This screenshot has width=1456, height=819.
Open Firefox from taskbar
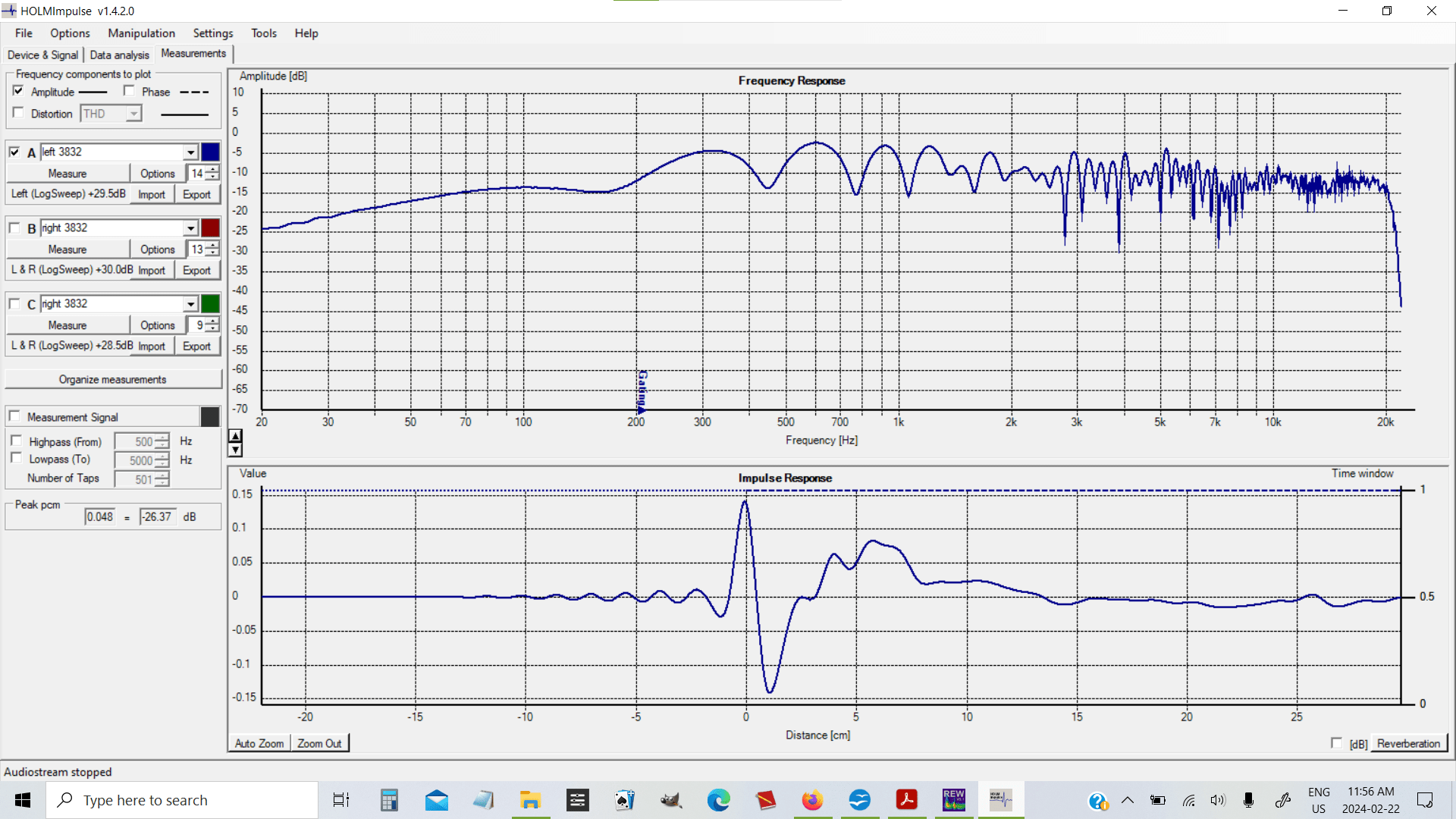[x=812, y=800]
